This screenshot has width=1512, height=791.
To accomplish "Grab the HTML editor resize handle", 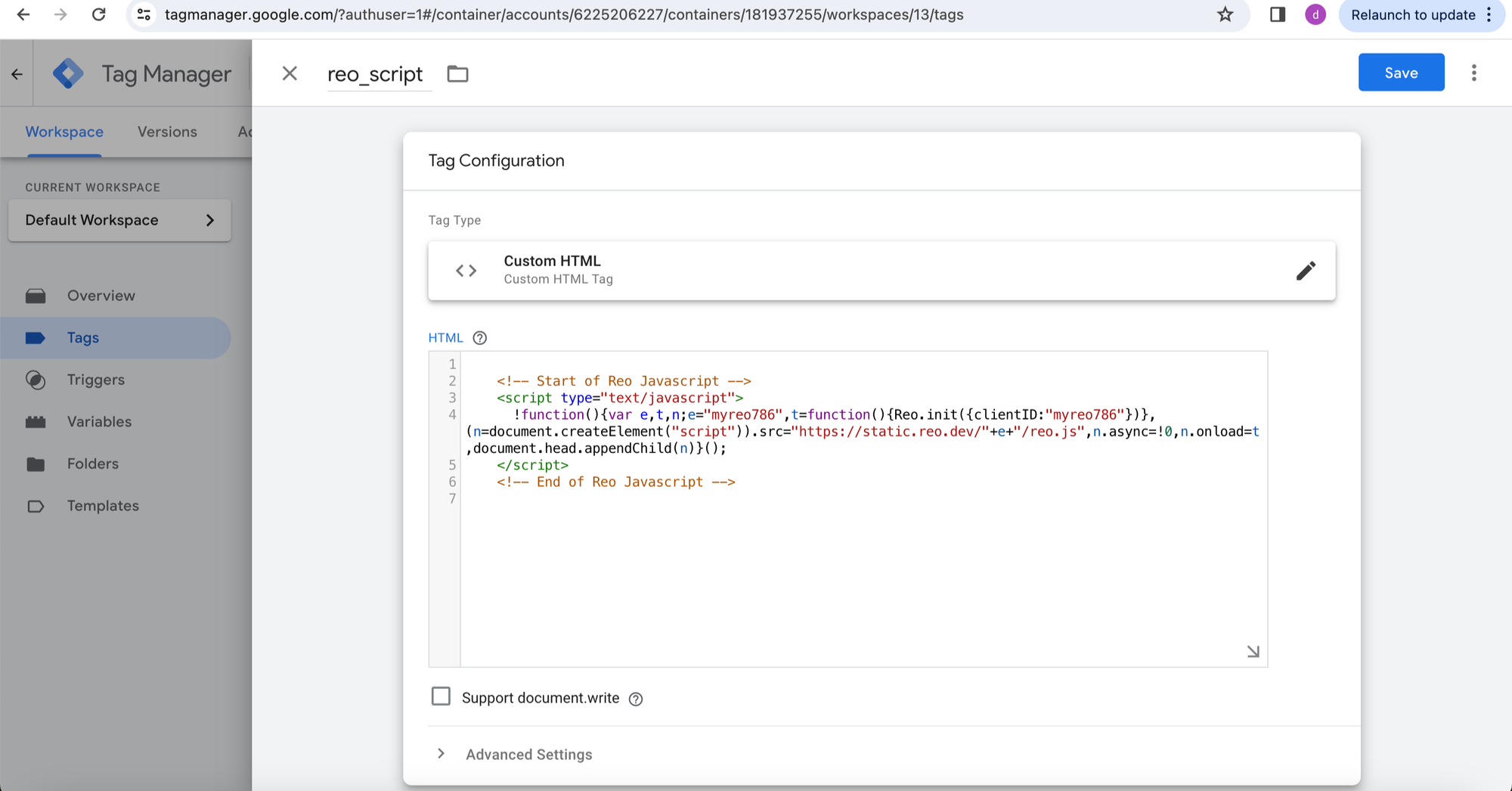I will click(1253, 651).
